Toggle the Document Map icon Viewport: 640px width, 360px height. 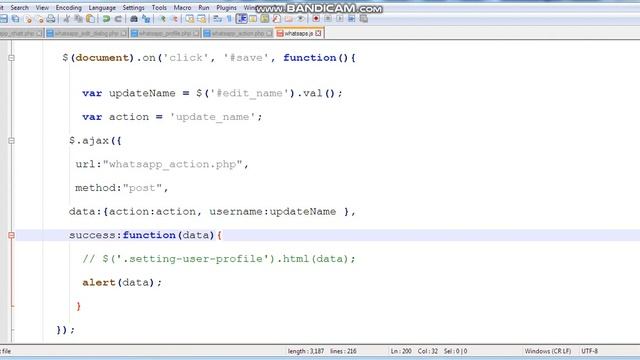click(265, 19)
